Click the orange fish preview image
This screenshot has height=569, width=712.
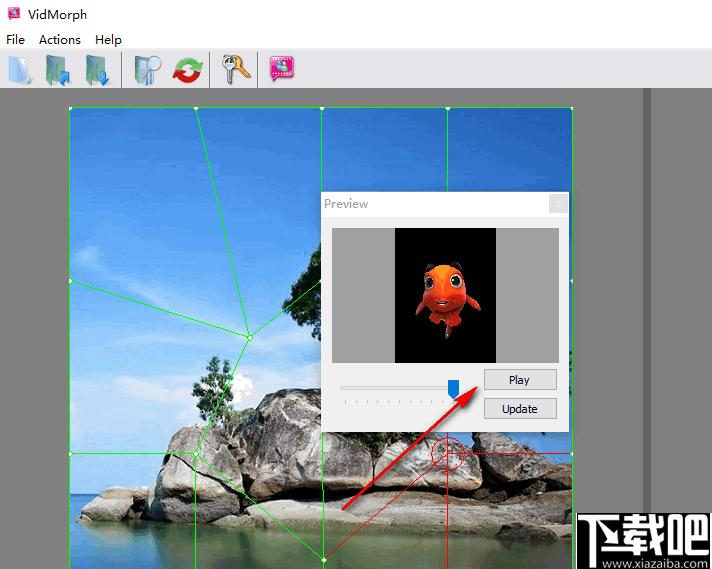click(445, 295)
